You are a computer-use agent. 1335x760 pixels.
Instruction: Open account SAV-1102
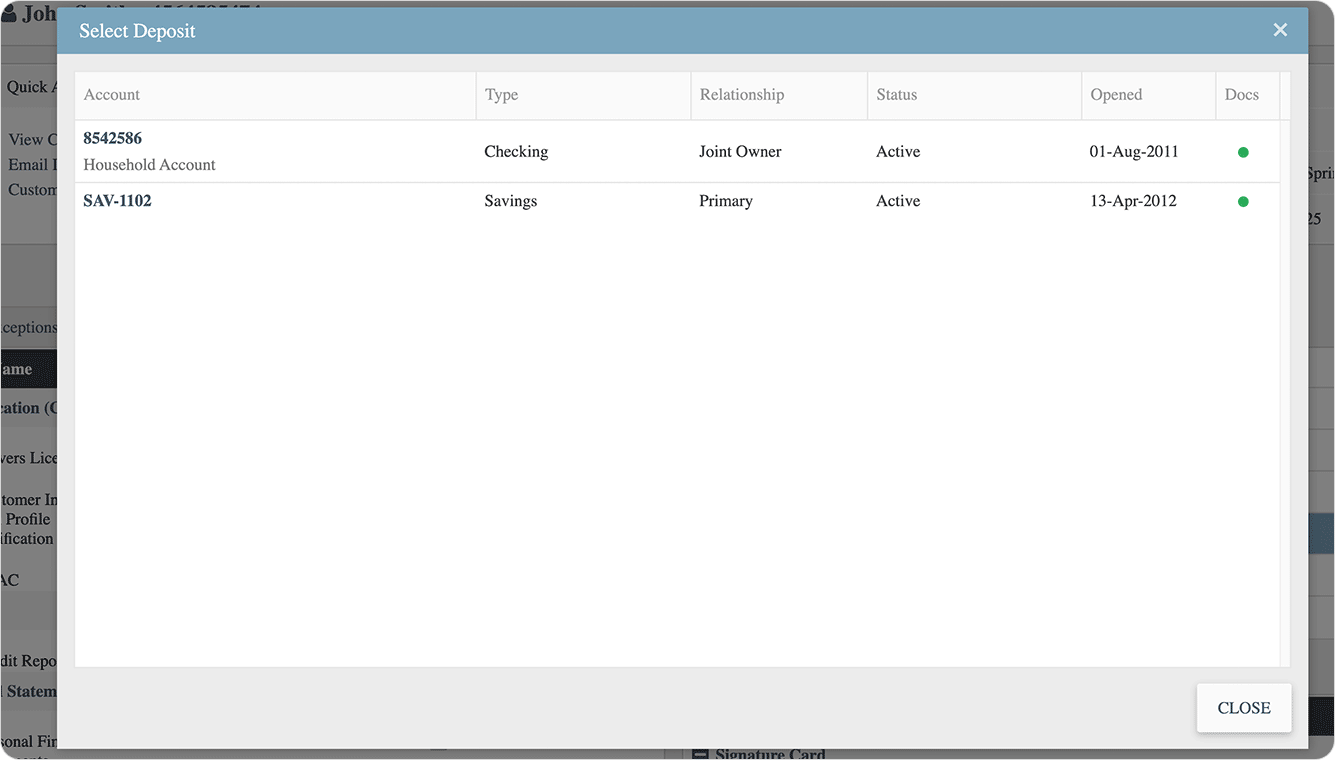[117, 201]
